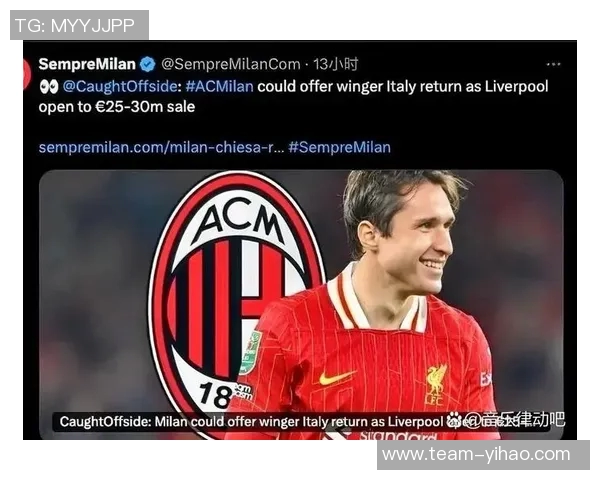Open the article preview card image
Viewport: 600px width, 480px height.
coord(301,305)
